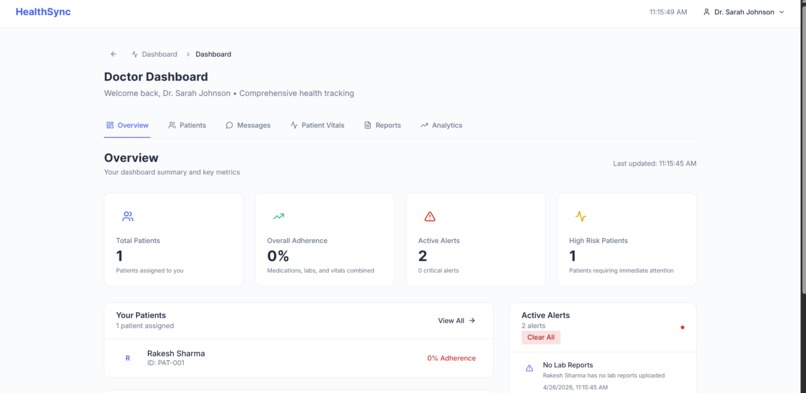Click the activity icon in the breadcrumb
This screenshot has height=393, width=806.
(135, 54)
